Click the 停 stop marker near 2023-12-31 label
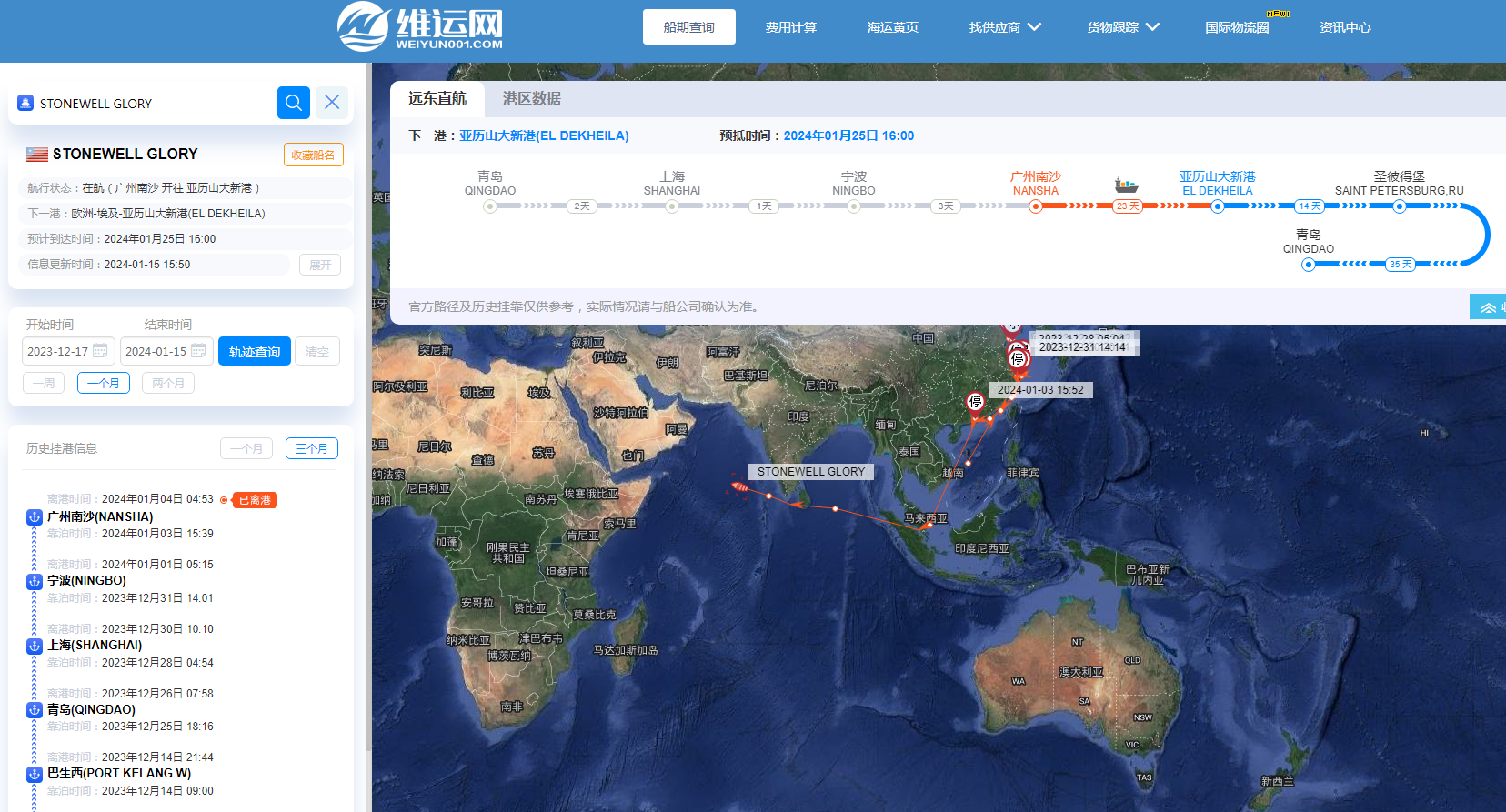This screenshot has height=812, width=1506. click(1018, 358)
